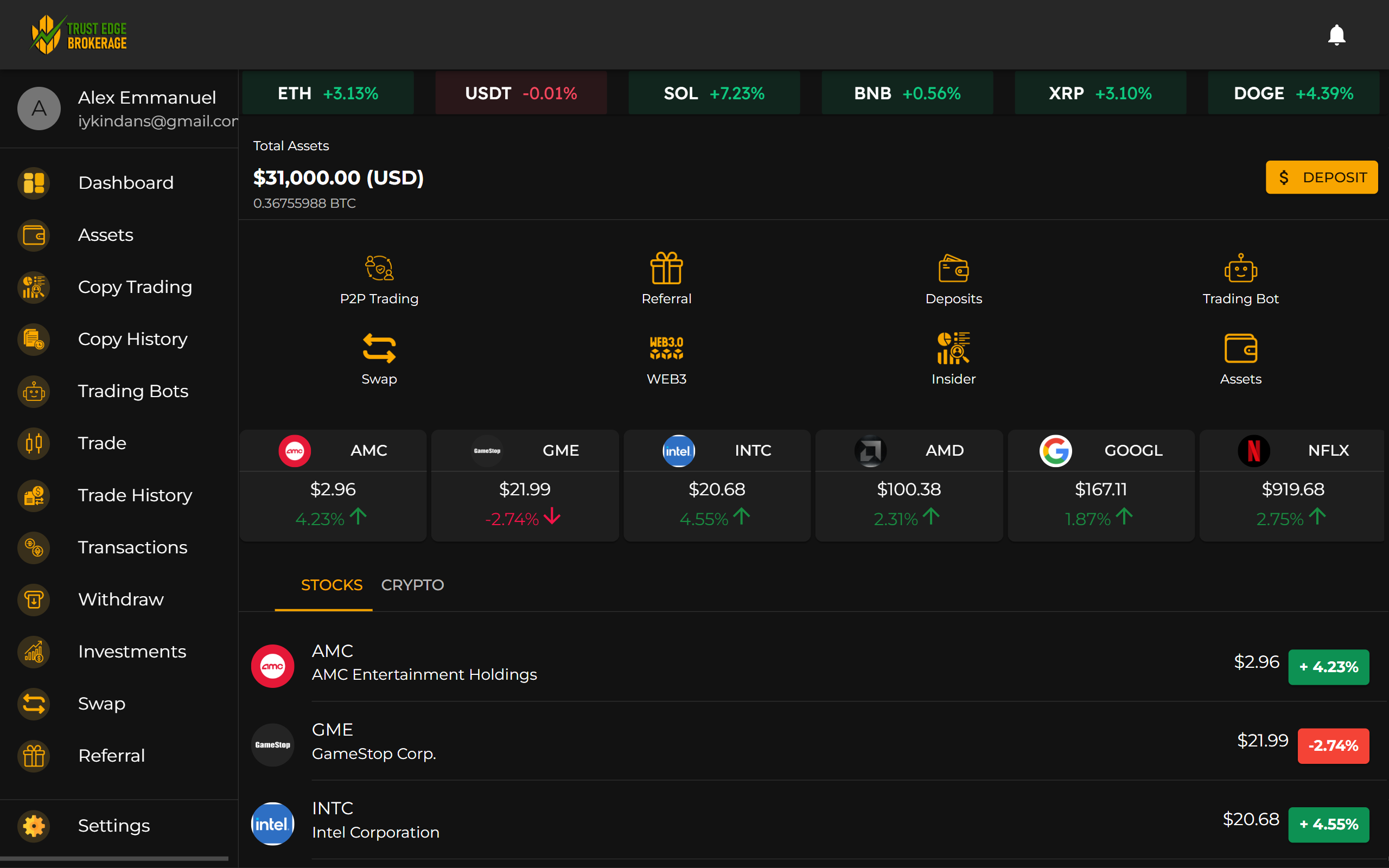This screenshot has width=1389, height=868.
Task: Click Investments chart icon
Action: tap(34, 652)
